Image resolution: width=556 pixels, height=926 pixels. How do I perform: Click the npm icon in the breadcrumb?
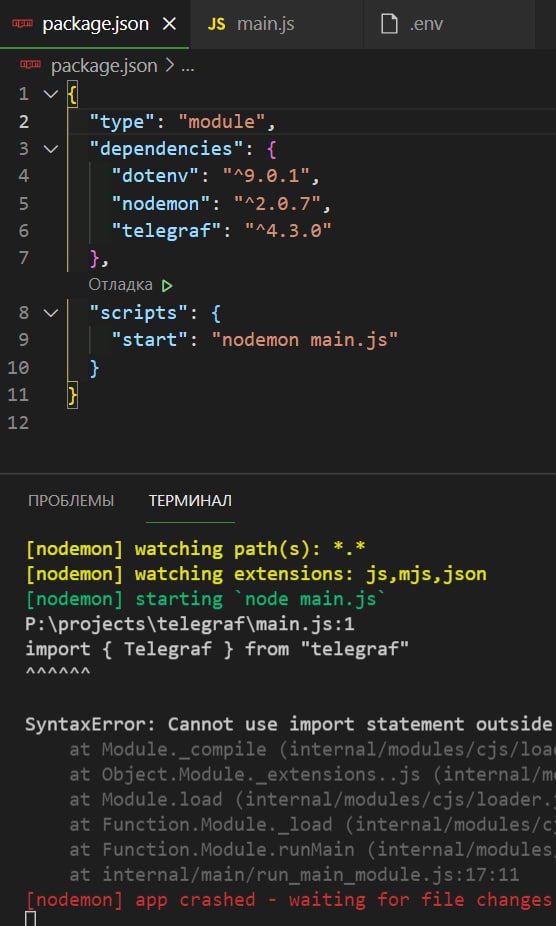[x=30, y=65]
